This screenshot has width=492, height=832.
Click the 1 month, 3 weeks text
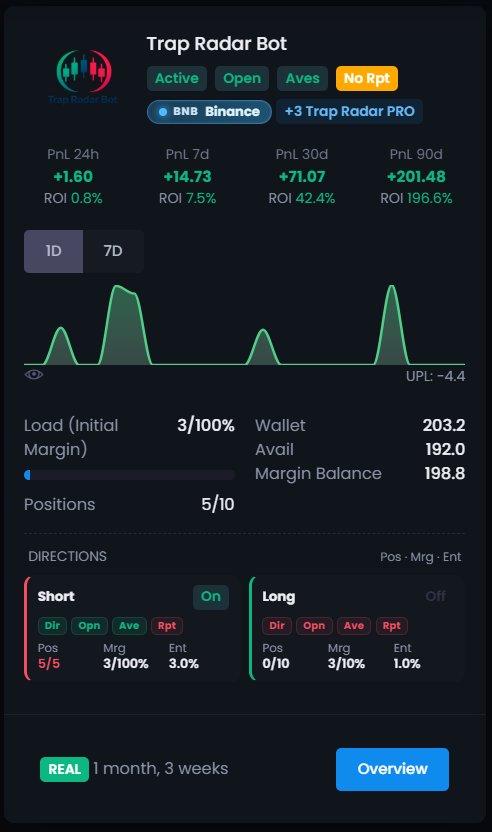pyautogui.click(x=160, y=769)
